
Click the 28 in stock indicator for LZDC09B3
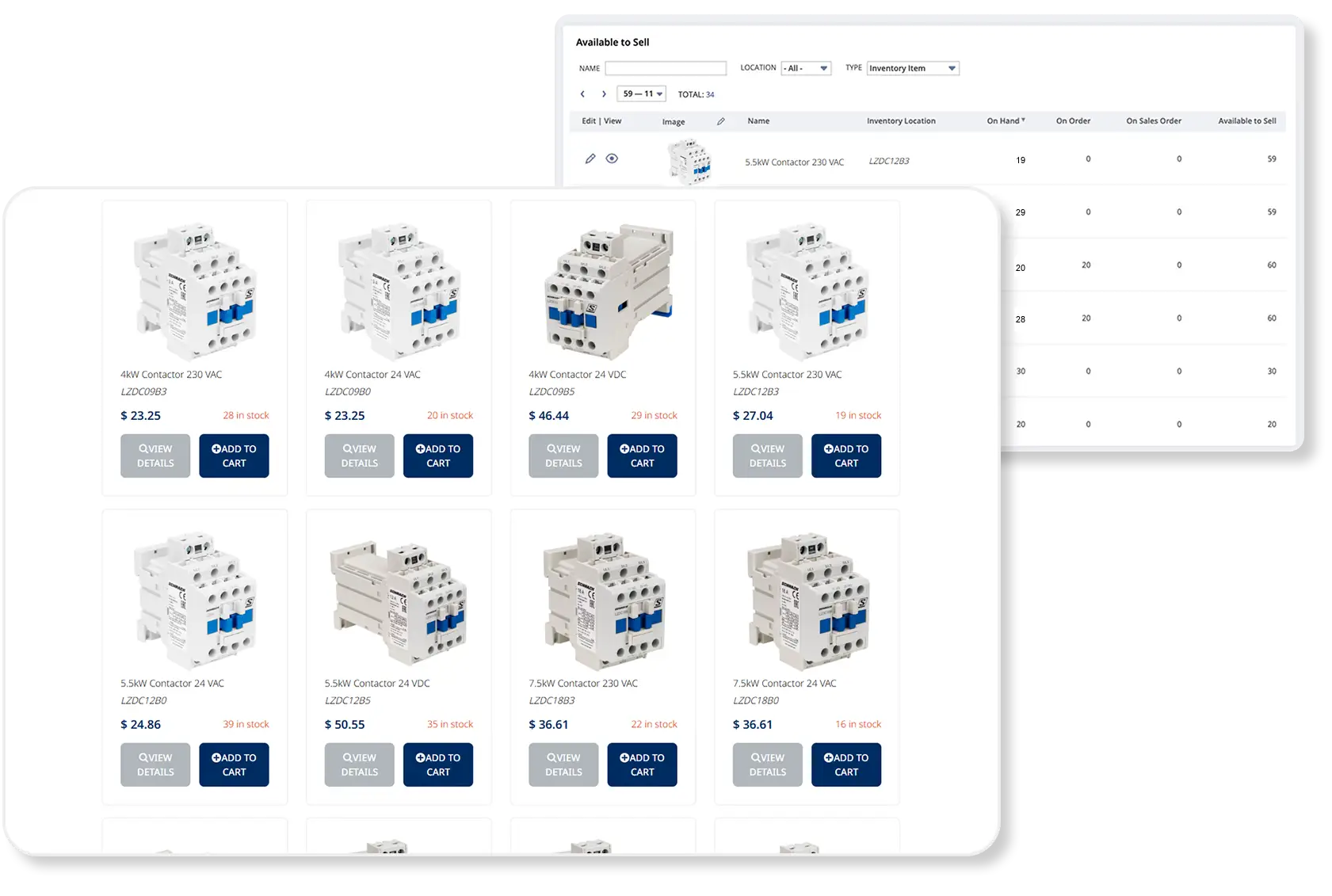(246, 415)
